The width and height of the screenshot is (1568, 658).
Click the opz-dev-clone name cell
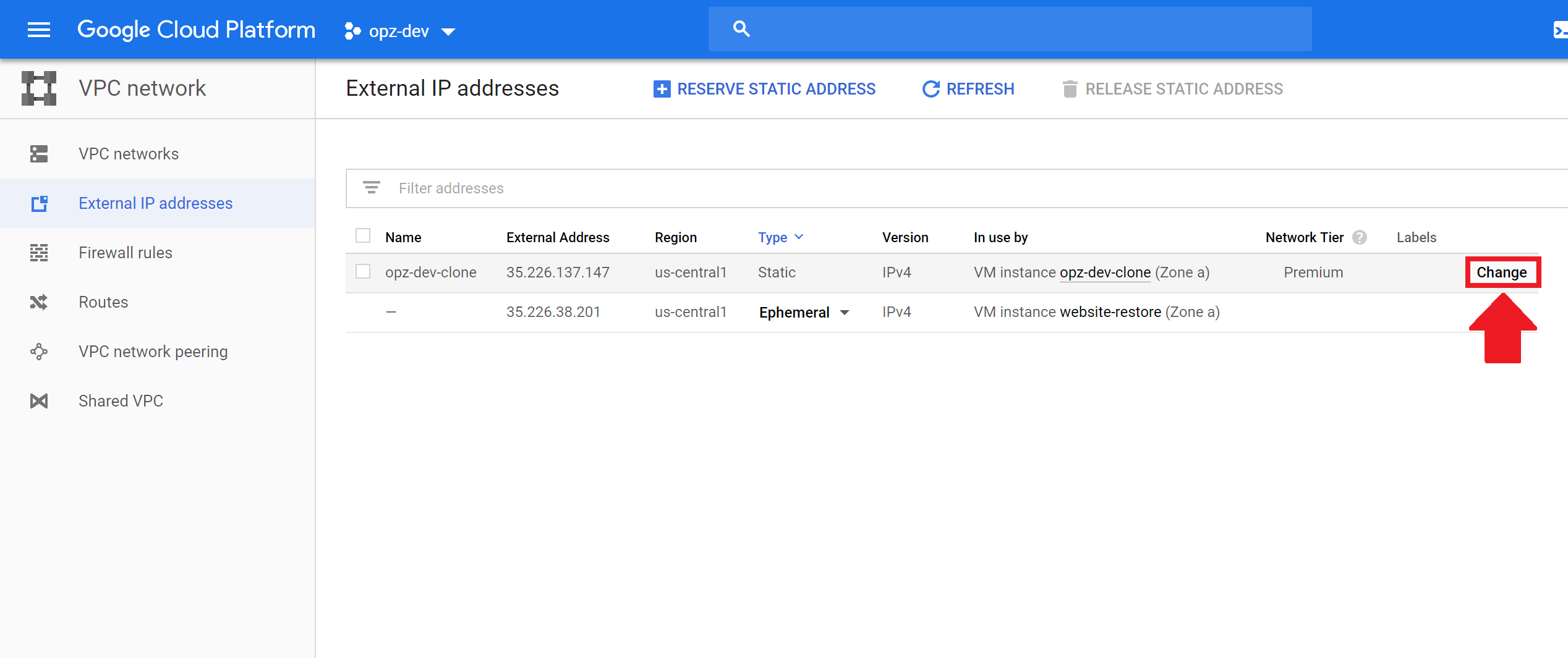[431, 272]
